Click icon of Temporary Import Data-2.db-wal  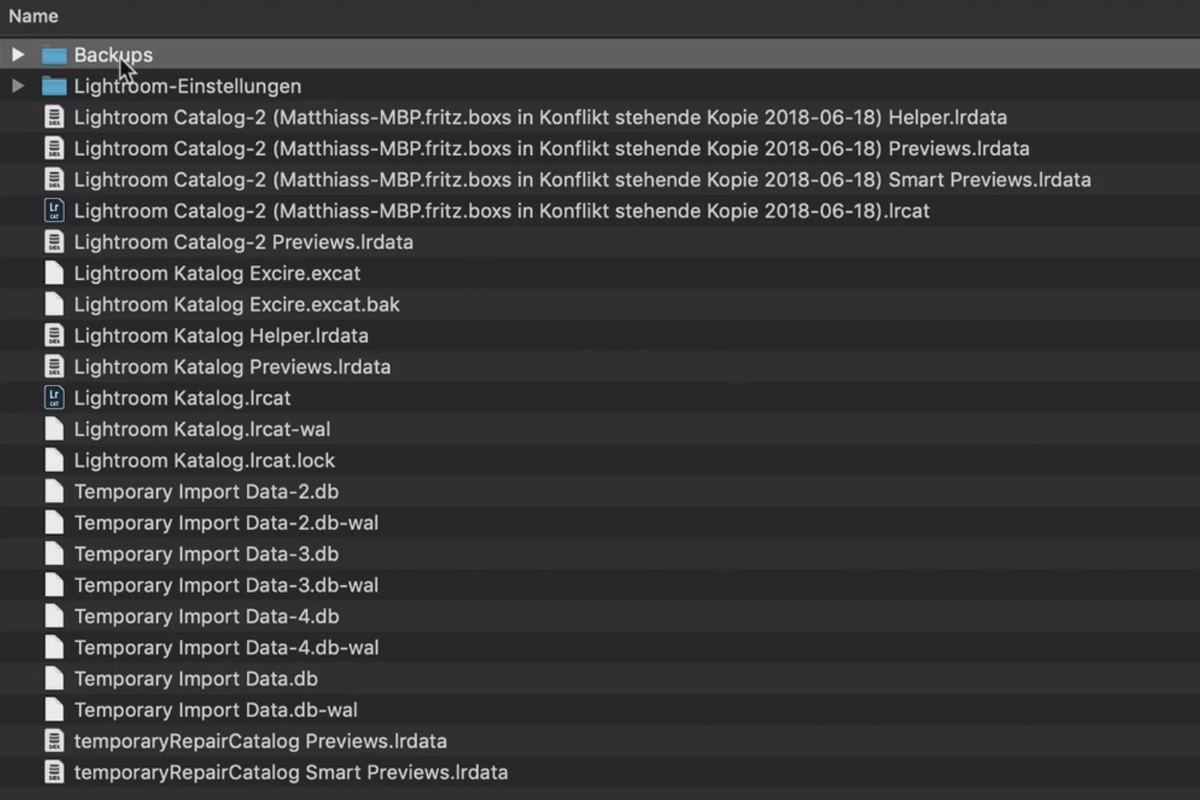[54, 523]
